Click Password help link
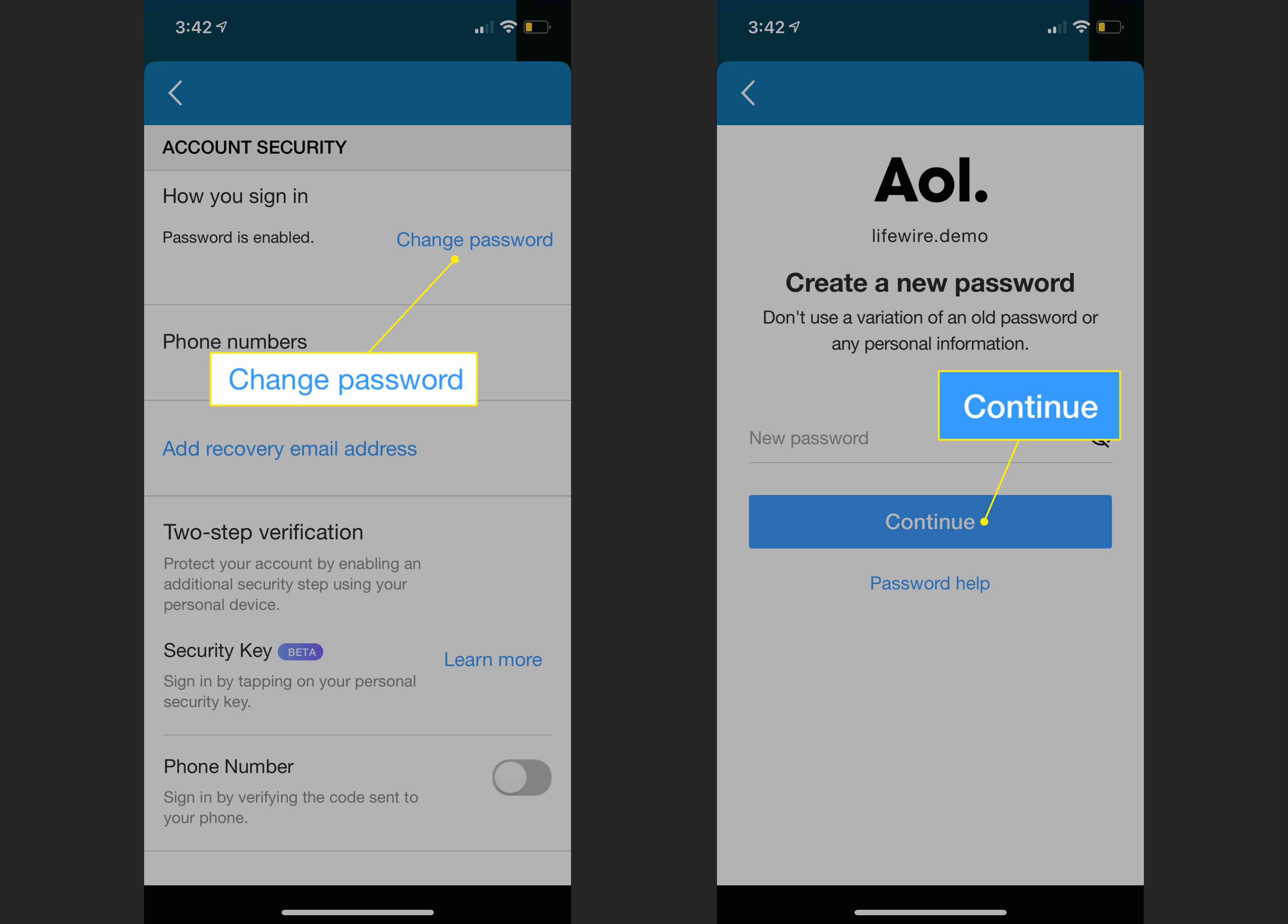 tap(930, 583)
